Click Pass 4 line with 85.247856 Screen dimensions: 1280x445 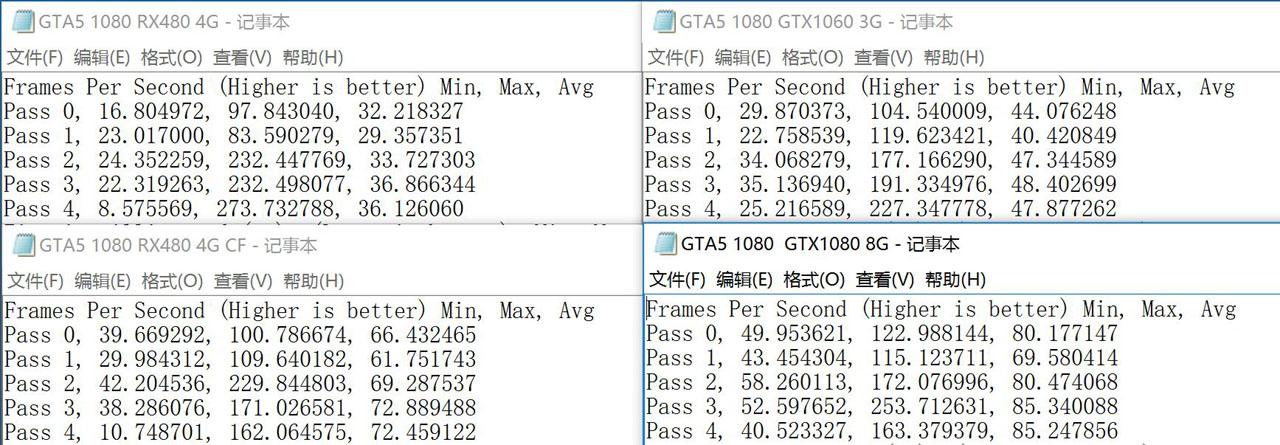883,431
